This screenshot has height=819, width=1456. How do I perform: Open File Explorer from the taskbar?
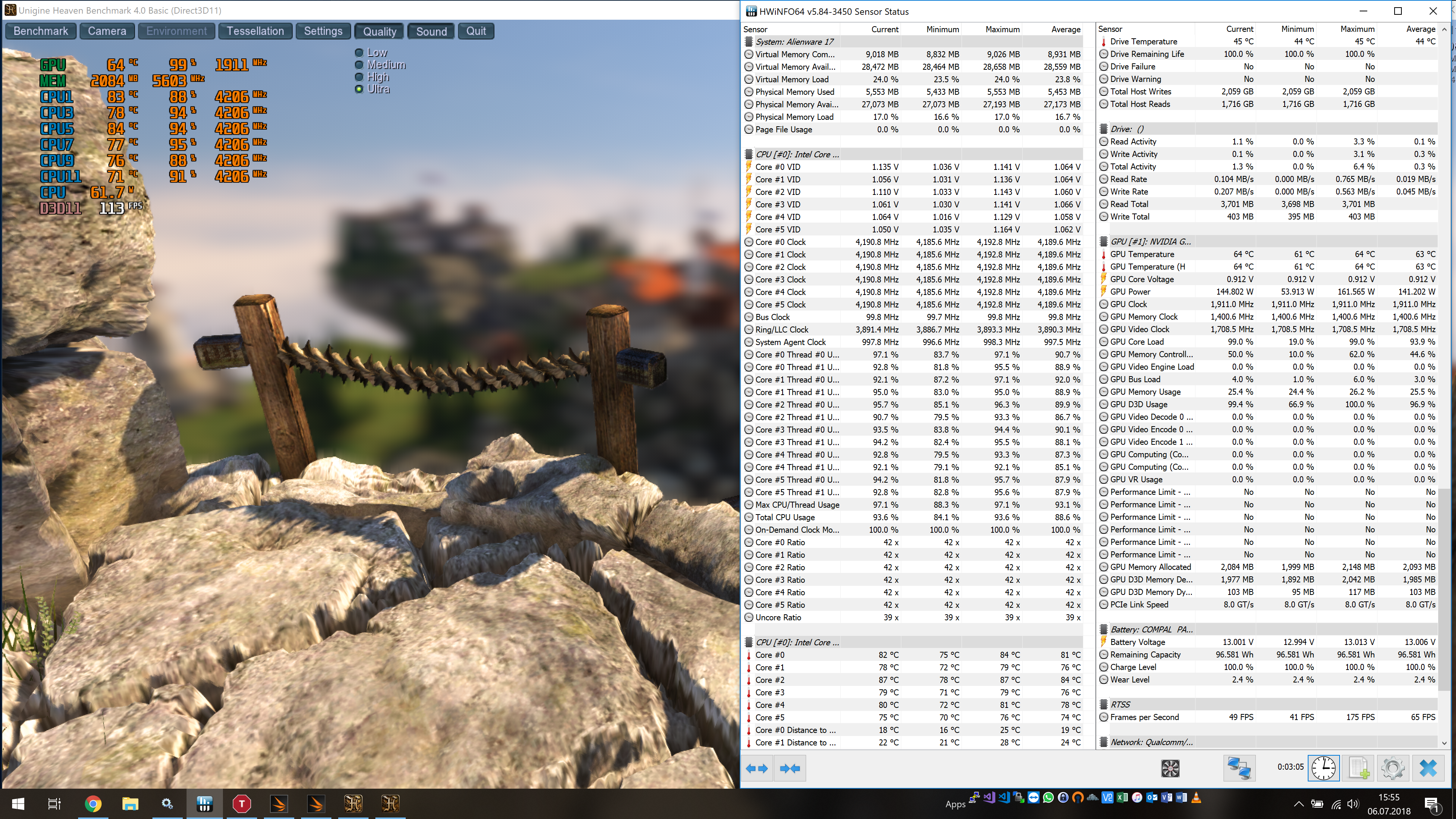130,803
